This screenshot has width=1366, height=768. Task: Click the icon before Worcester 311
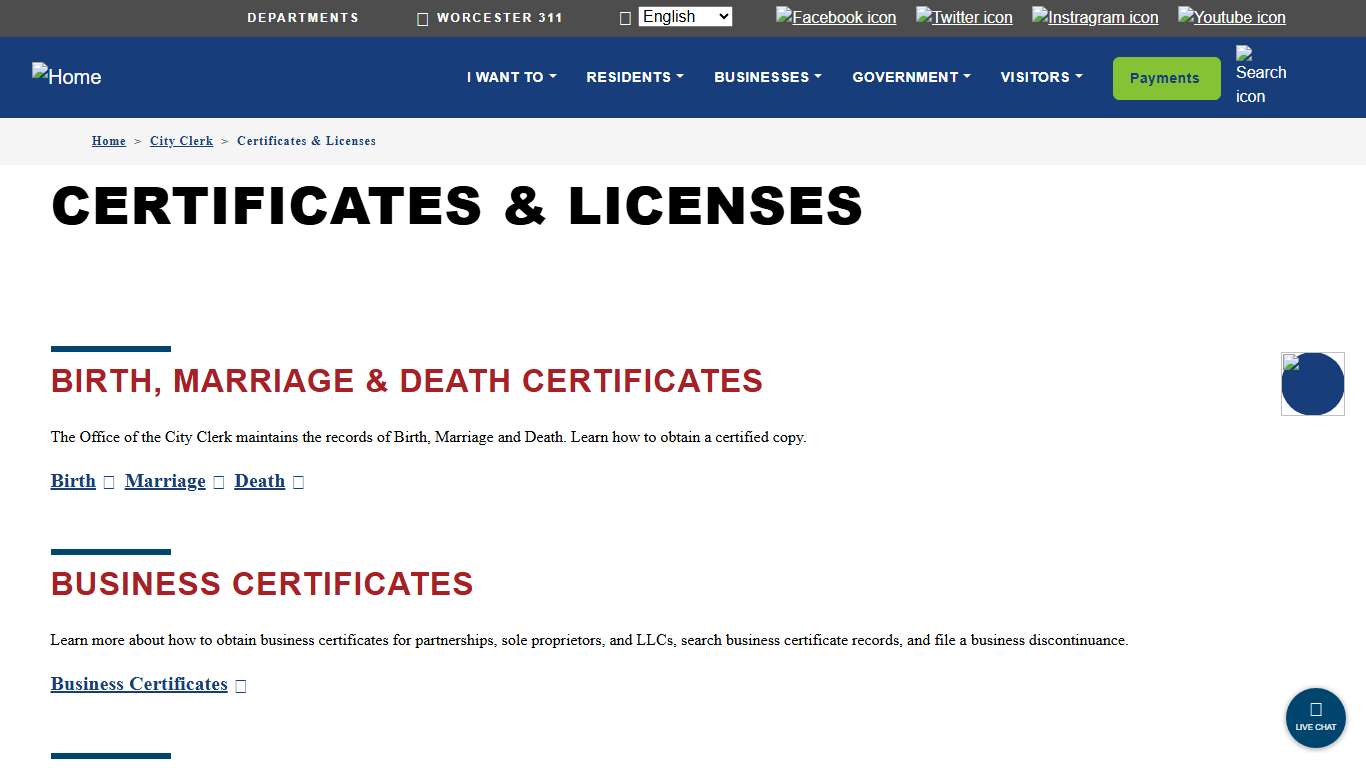point(422,18)
